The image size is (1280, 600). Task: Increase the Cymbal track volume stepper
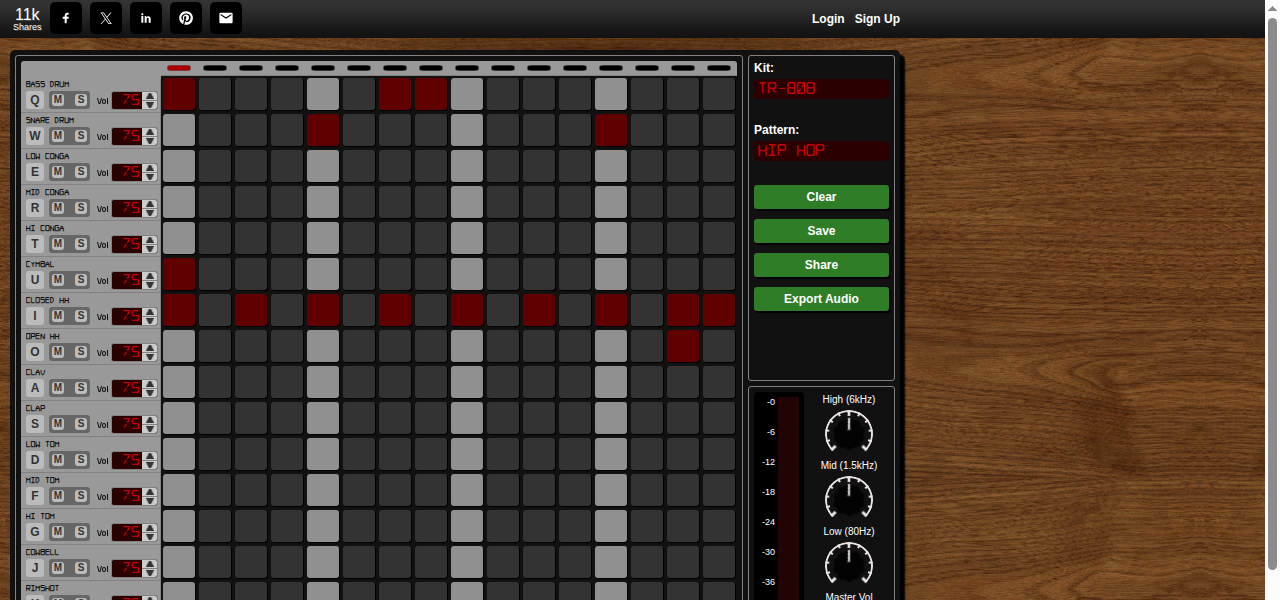click(x=149, y=276)
